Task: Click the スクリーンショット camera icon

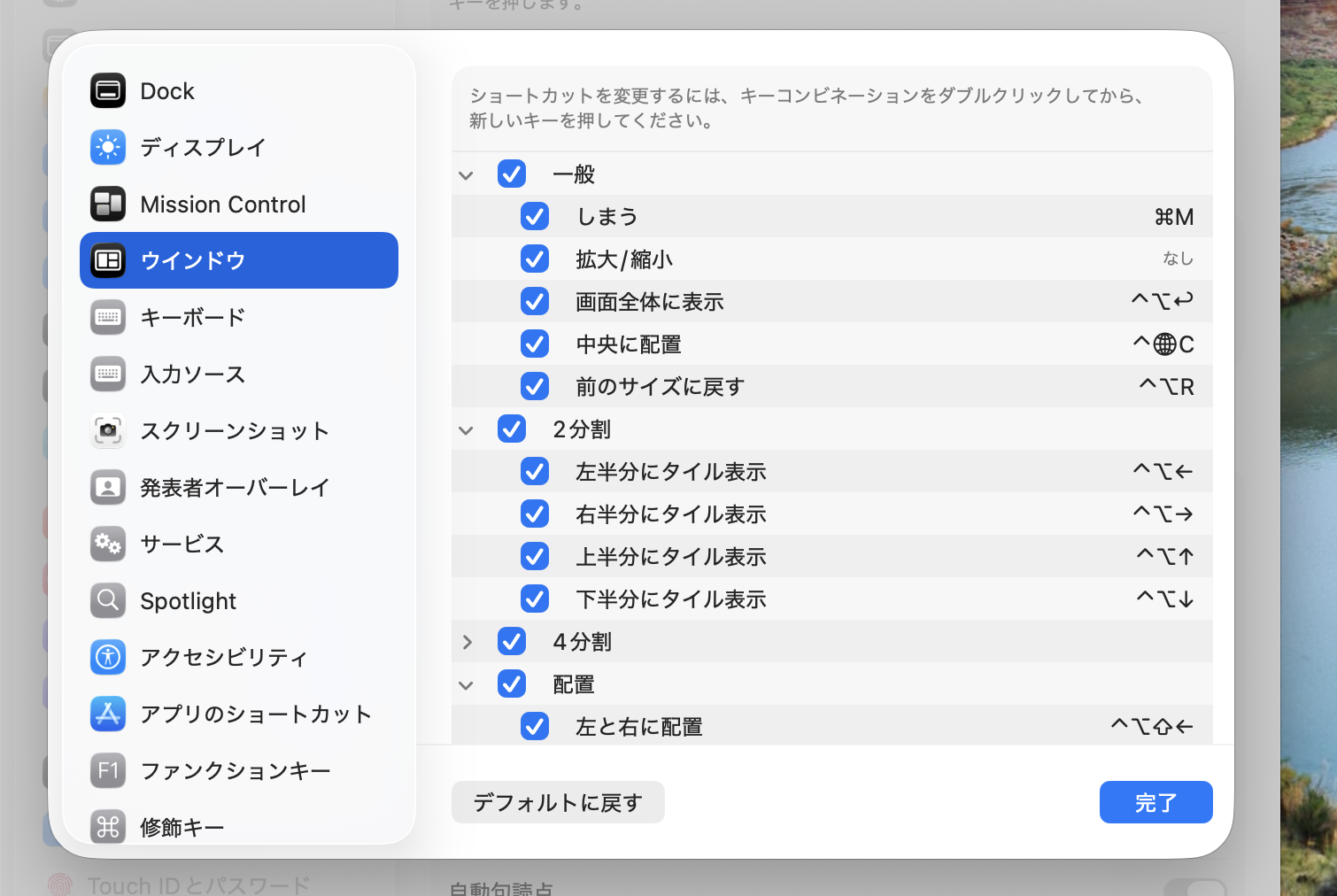Action: point(108,431)
